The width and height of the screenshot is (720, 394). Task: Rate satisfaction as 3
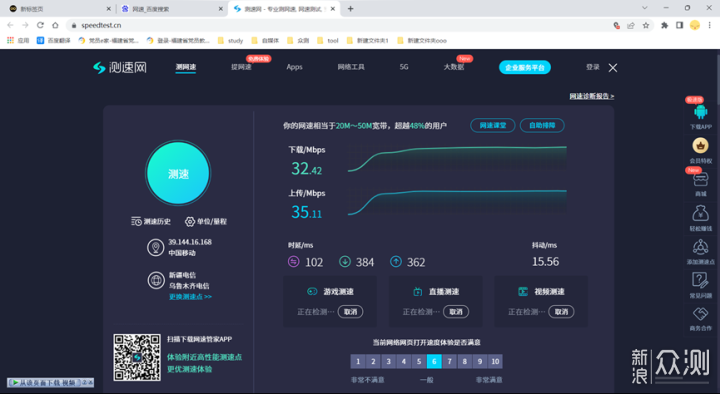click(x=388, y=361)
